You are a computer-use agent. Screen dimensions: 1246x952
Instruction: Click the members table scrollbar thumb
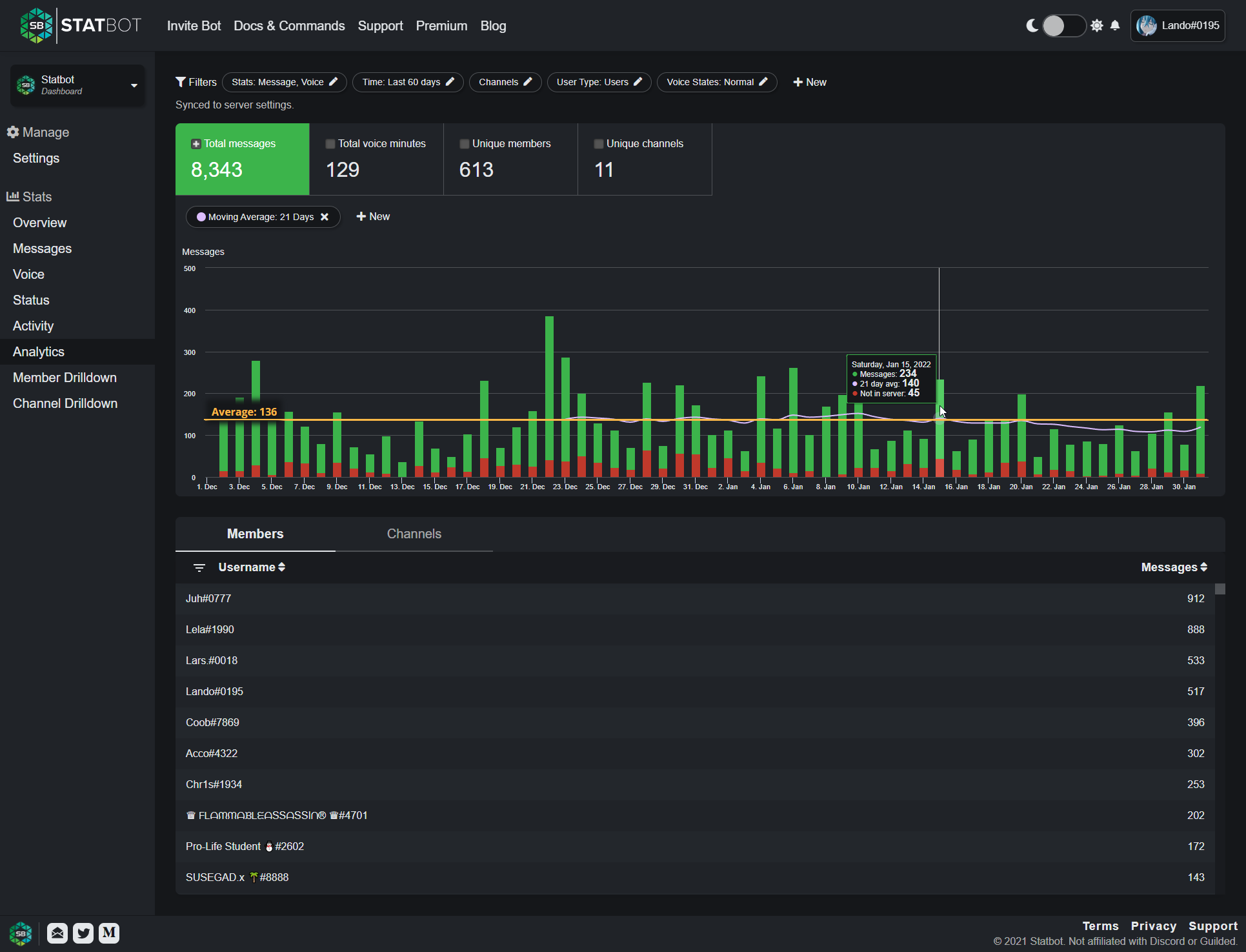(1220, 589)
